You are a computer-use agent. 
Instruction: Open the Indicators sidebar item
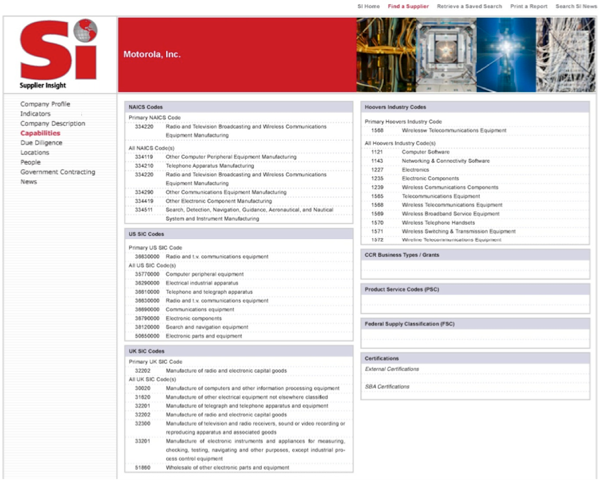(x=35, y=114)
